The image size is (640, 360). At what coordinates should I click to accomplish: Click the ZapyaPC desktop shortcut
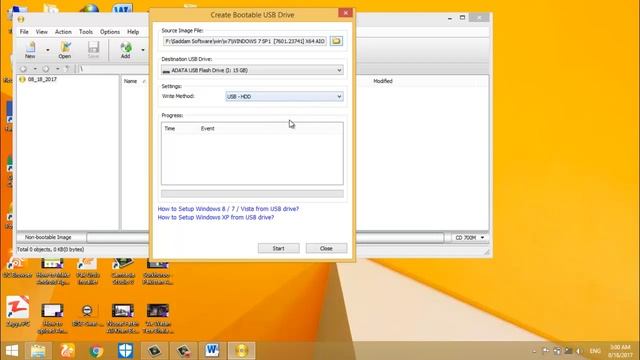18,312
